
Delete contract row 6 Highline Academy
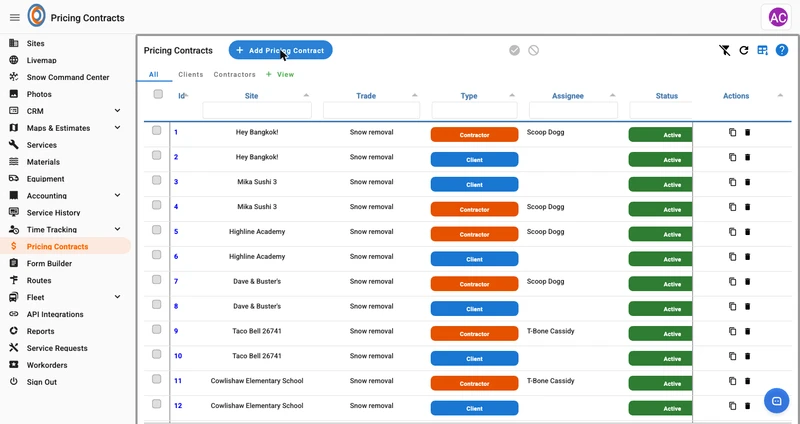point(747,257)
